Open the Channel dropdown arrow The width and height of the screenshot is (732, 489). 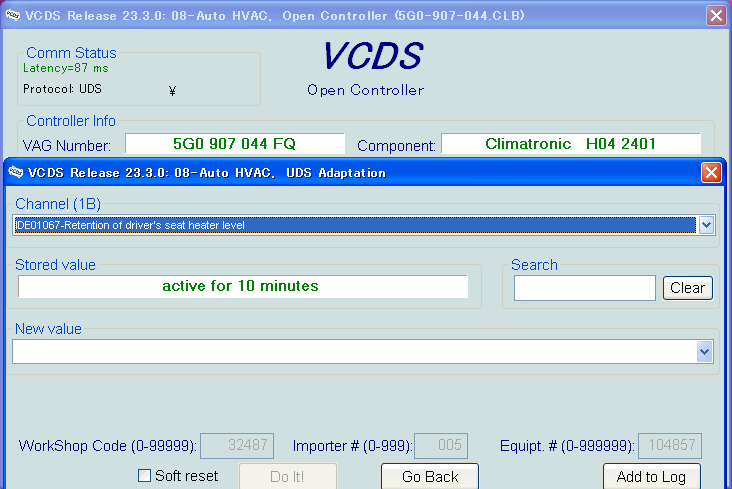[706, 225]
